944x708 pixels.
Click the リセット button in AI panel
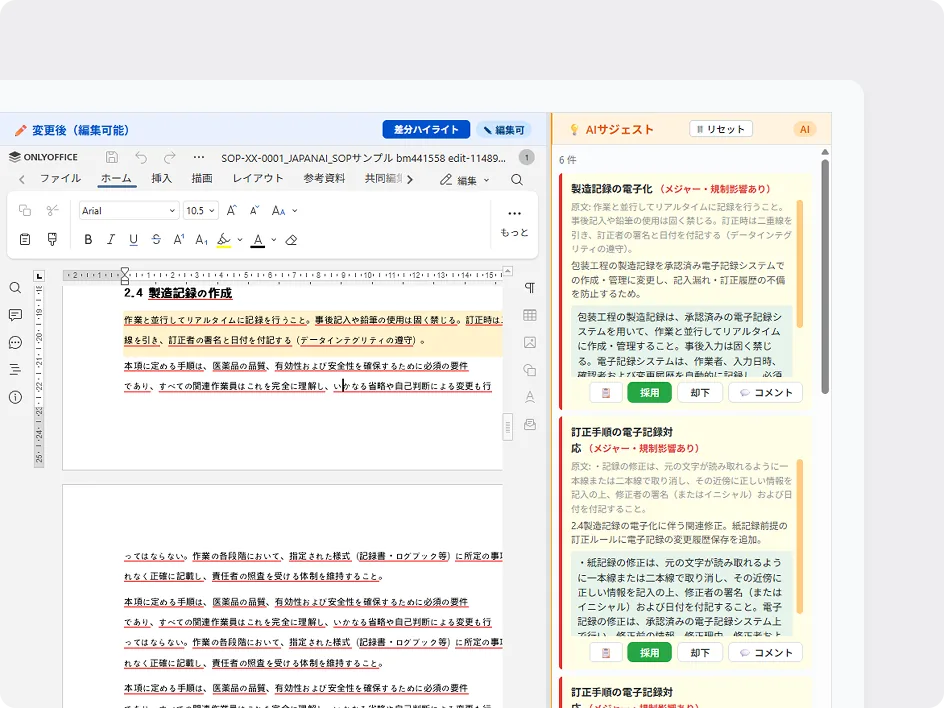click(721, 129)
